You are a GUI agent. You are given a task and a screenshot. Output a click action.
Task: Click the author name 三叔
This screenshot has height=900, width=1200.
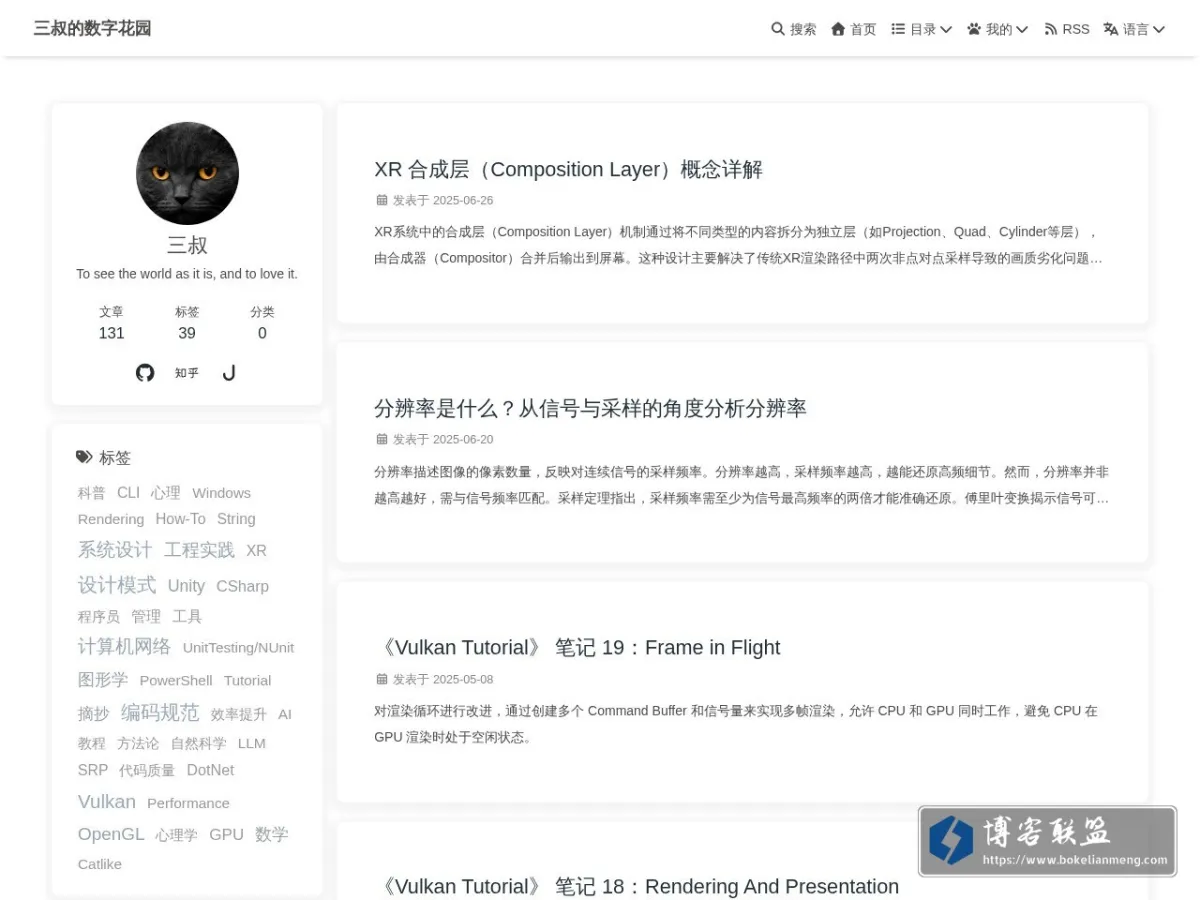187,246
